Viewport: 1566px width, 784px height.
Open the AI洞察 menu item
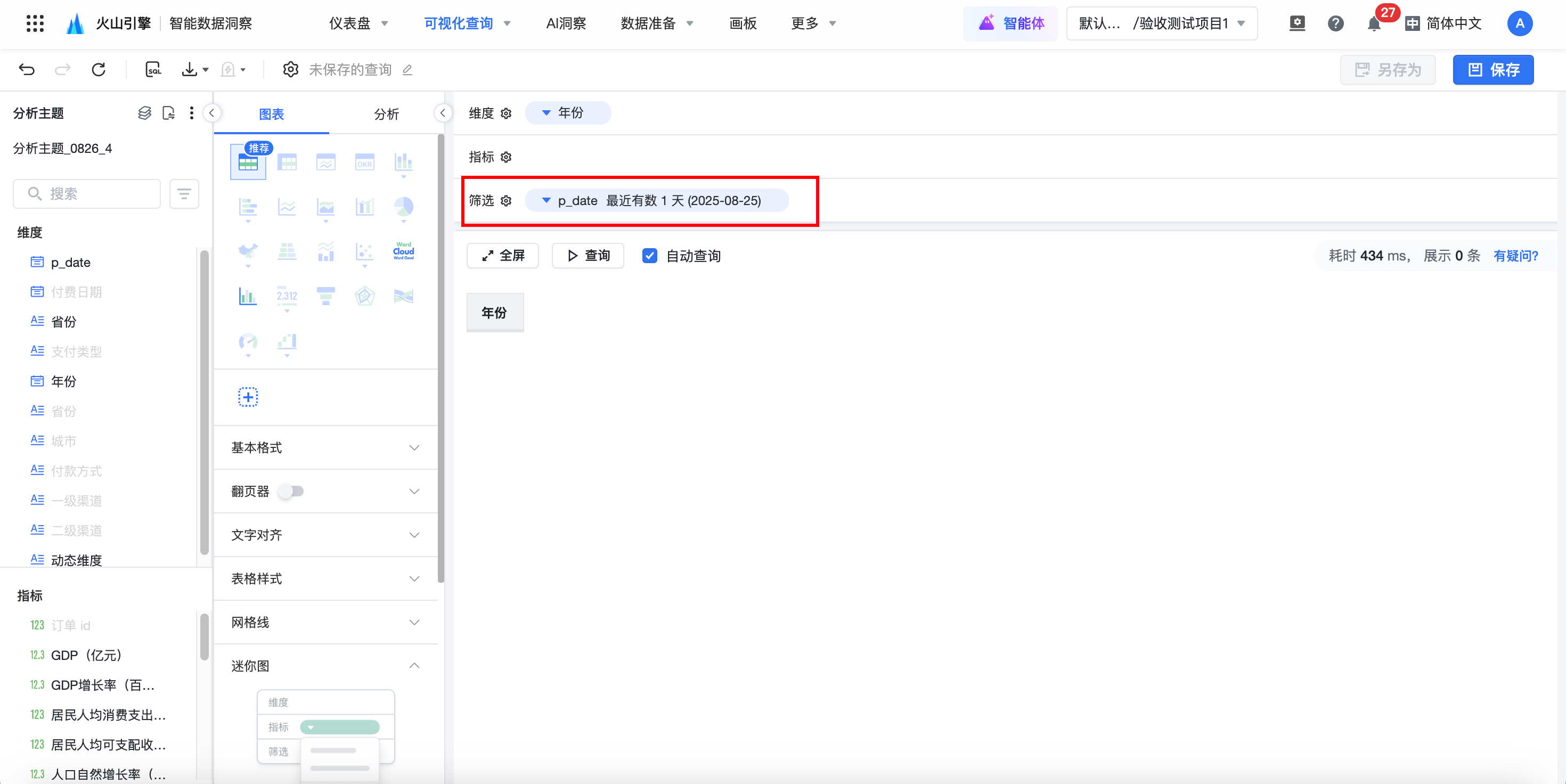click(565, 24)
